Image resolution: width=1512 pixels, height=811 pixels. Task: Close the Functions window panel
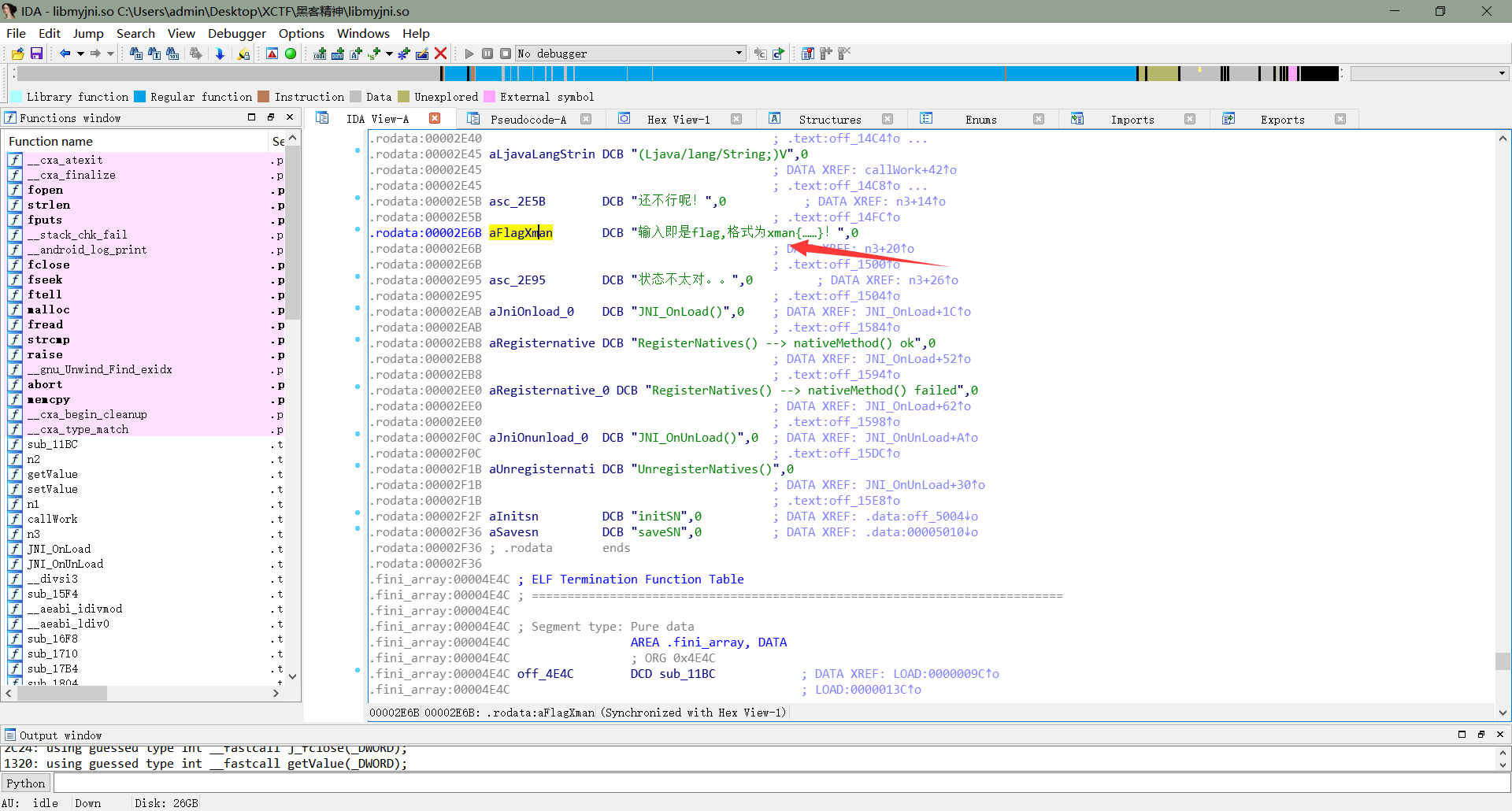coord(290,117)
